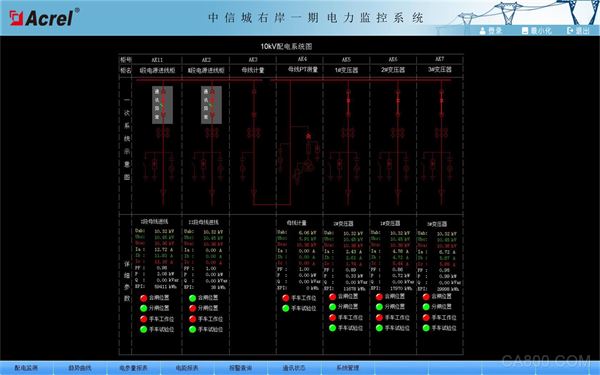Click AK2 合闸位置 green status indicator
Viewport: 600px width, 375px height.
(192, 298)
